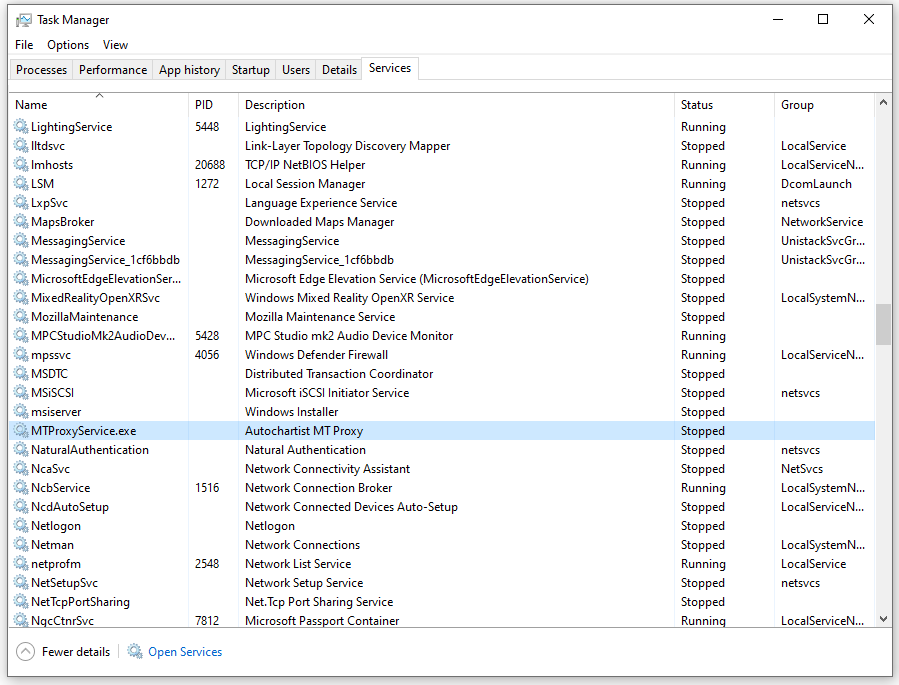Click the Windows Defender Firewall description
The width and height of the screenshot is (899, 685).
[316, 354]
